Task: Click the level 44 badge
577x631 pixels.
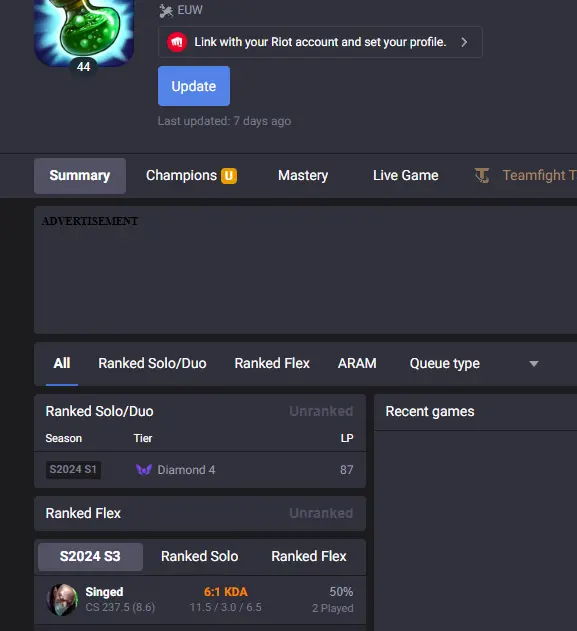Action: pyautogui.click(x=83, y=66)
